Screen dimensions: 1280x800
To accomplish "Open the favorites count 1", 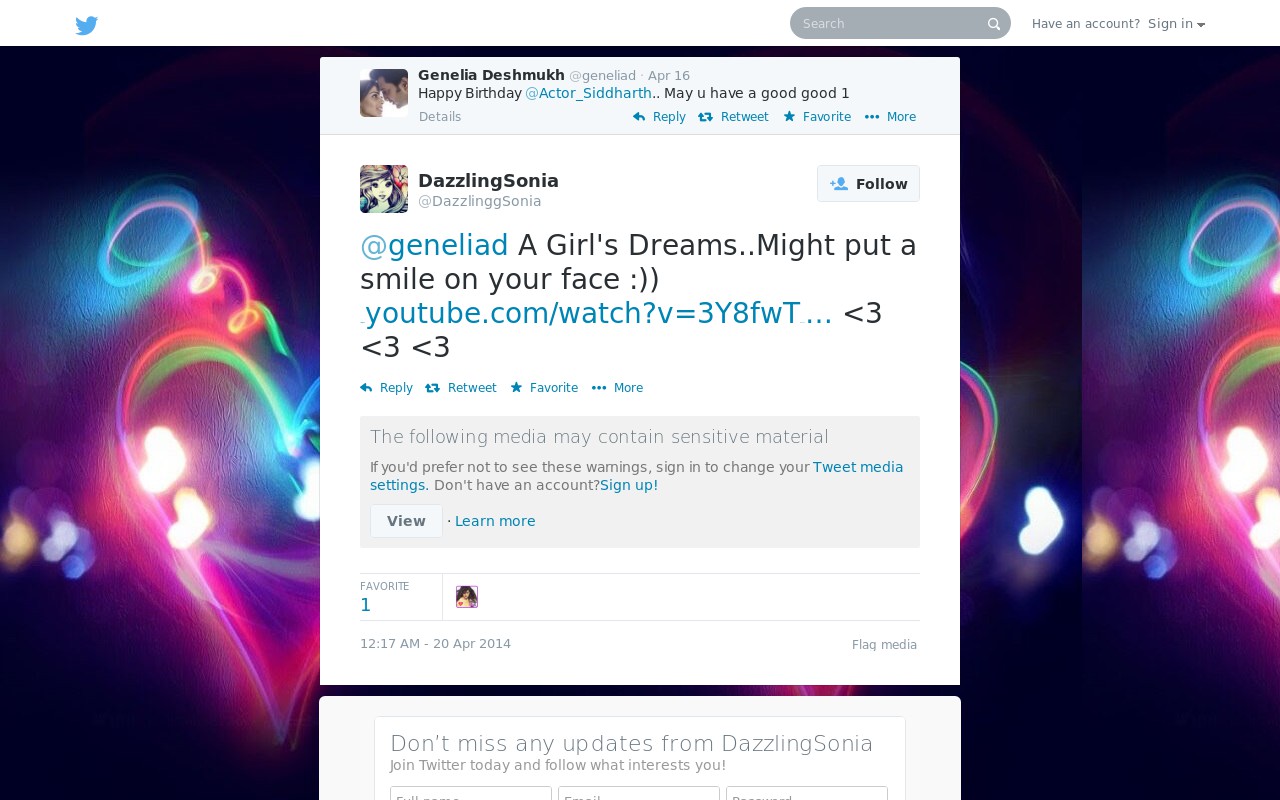I will point(366,605).
